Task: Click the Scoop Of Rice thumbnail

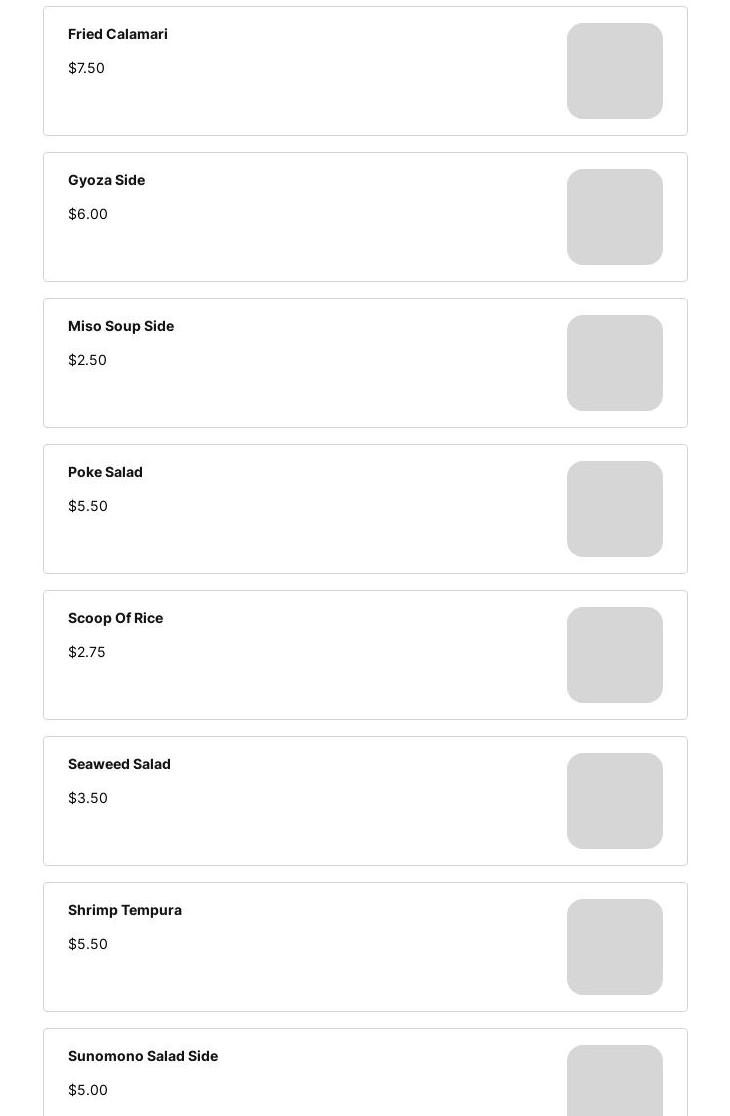Action: (614, 655)
